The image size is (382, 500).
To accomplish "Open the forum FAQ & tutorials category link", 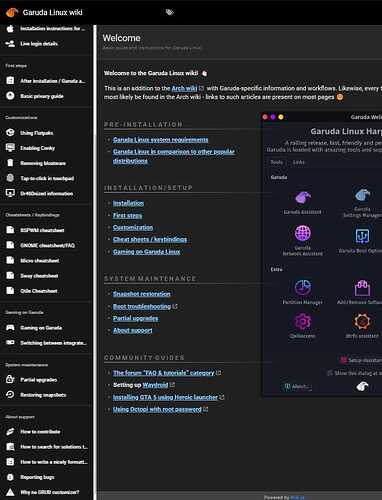I will (163, 373).
